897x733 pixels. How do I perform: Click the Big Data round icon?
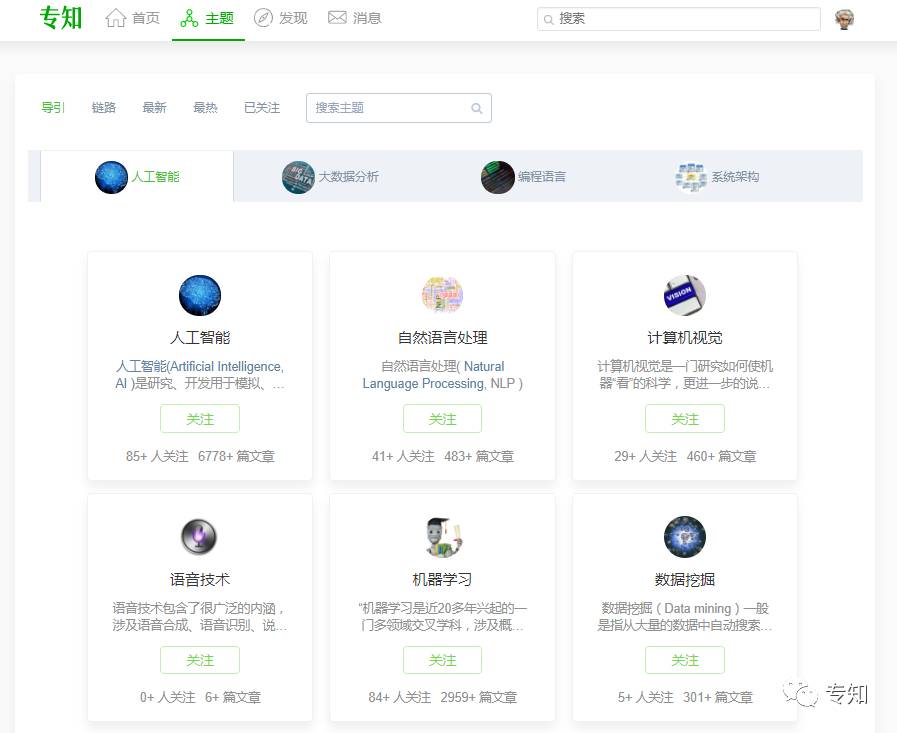tap(298, 177)
